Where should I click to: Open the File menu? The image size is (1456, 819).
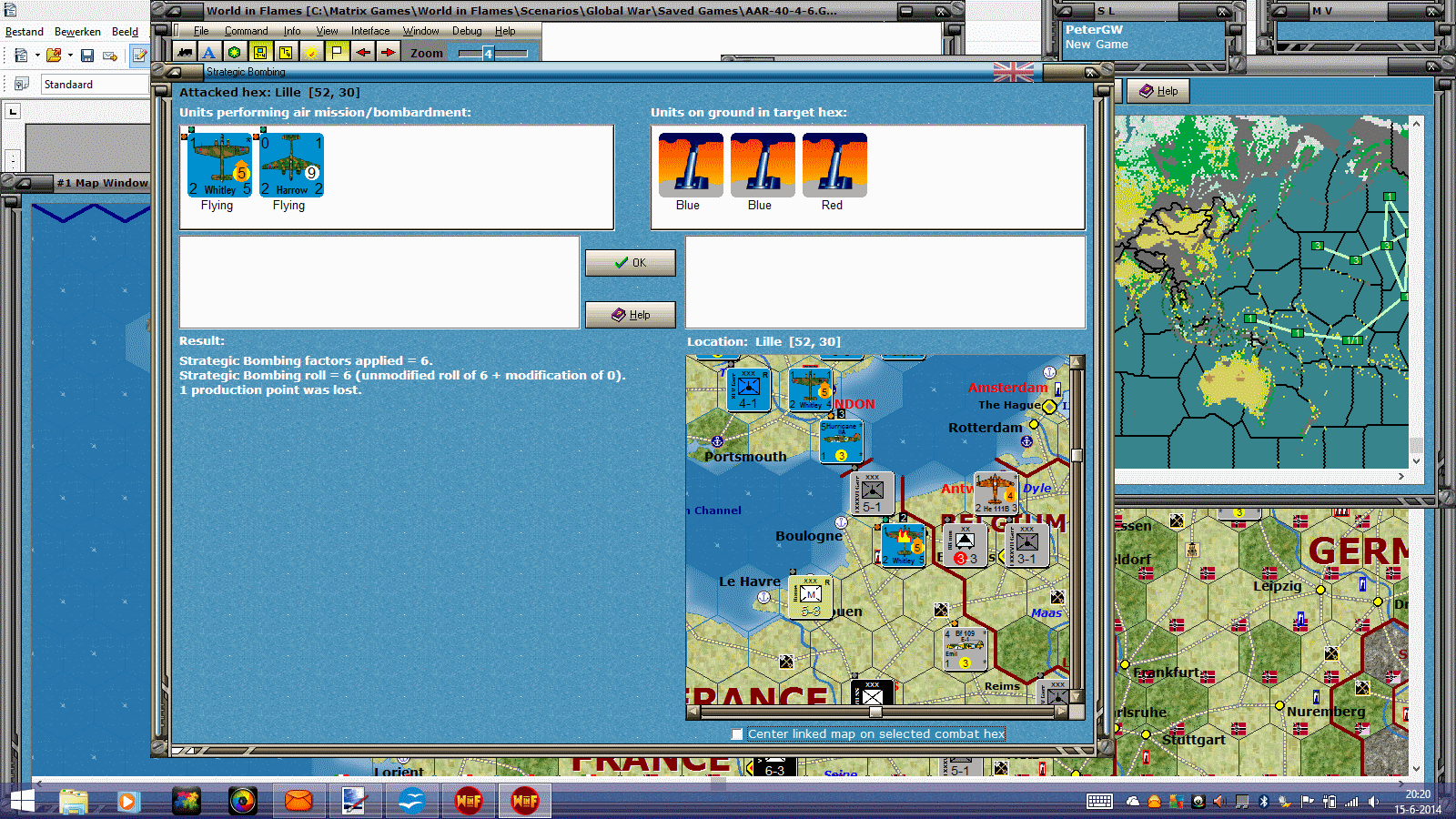point(201,31)
